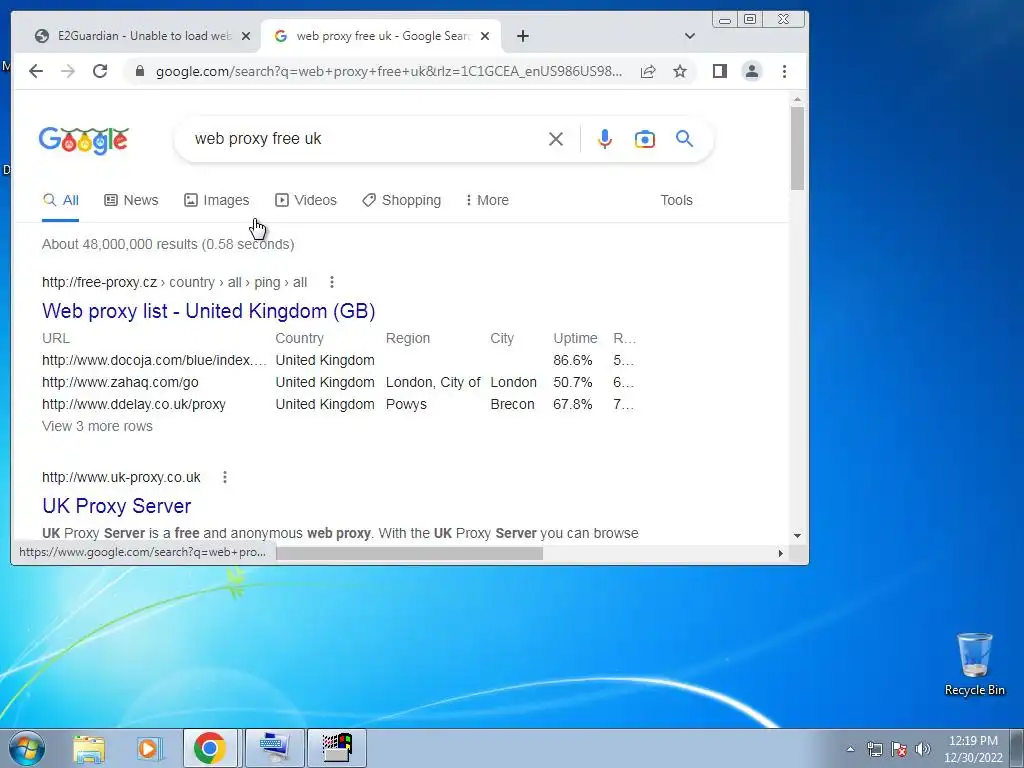Click the forward navigation arrow

(x=68, y=71)
